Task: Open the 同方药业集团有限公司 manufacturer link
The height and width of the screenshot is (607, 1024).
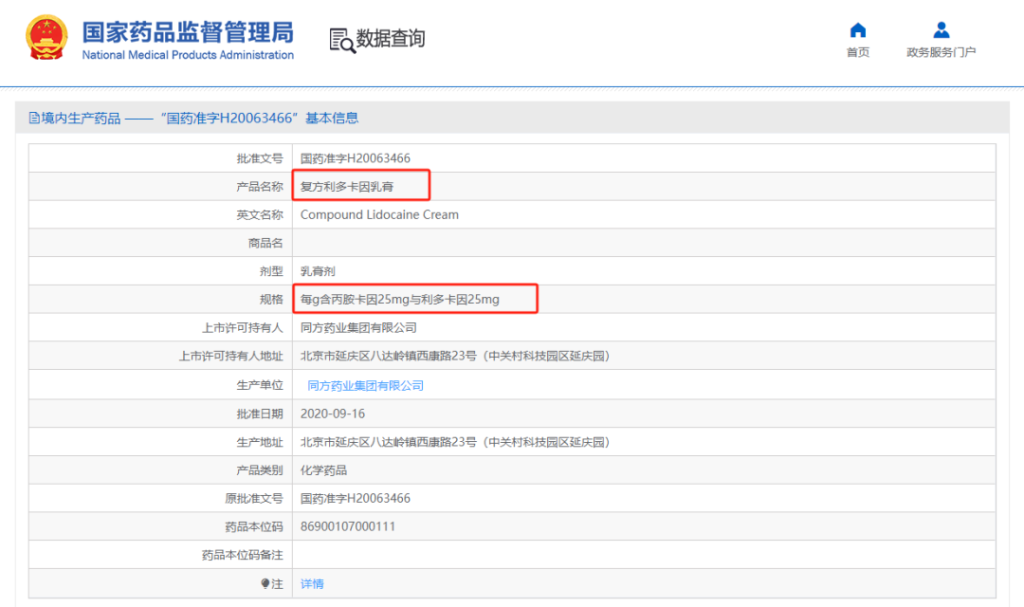Action: pyautogui.click(x=365, y=385)
